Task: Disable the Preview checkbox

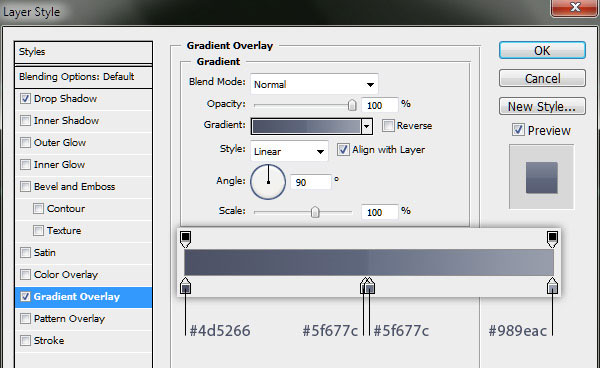Action: click(518, 130)
